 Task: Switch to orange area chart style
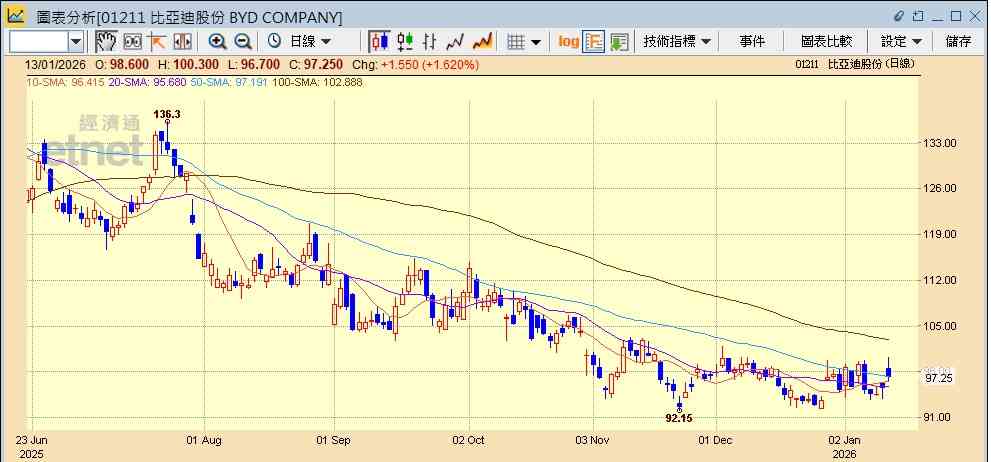(x=482, y=42)
